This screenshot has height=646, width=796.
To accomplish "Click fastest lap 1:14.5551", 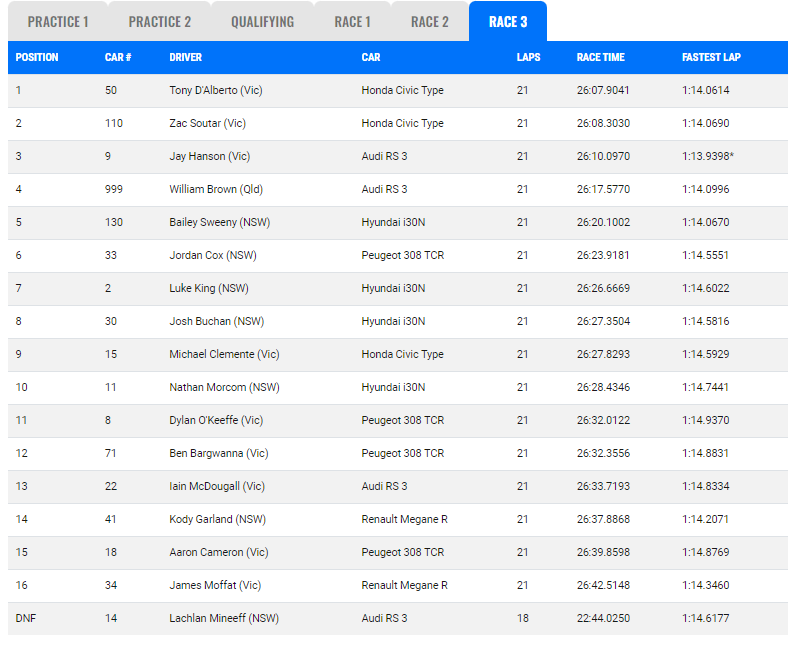I will point(705,255).
